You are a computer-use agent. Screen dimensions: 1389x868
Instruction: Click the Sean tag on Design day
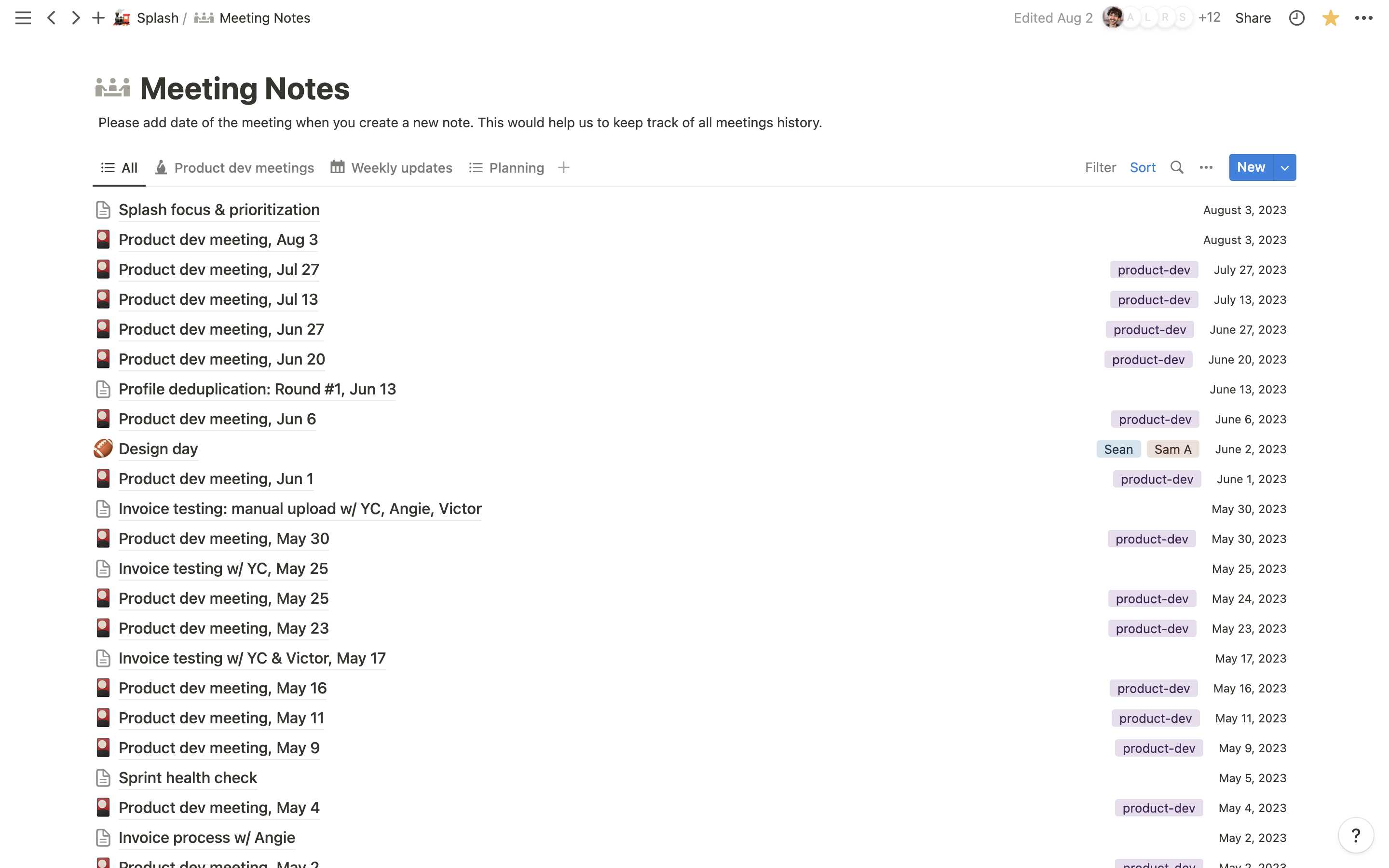(1118, 449)
